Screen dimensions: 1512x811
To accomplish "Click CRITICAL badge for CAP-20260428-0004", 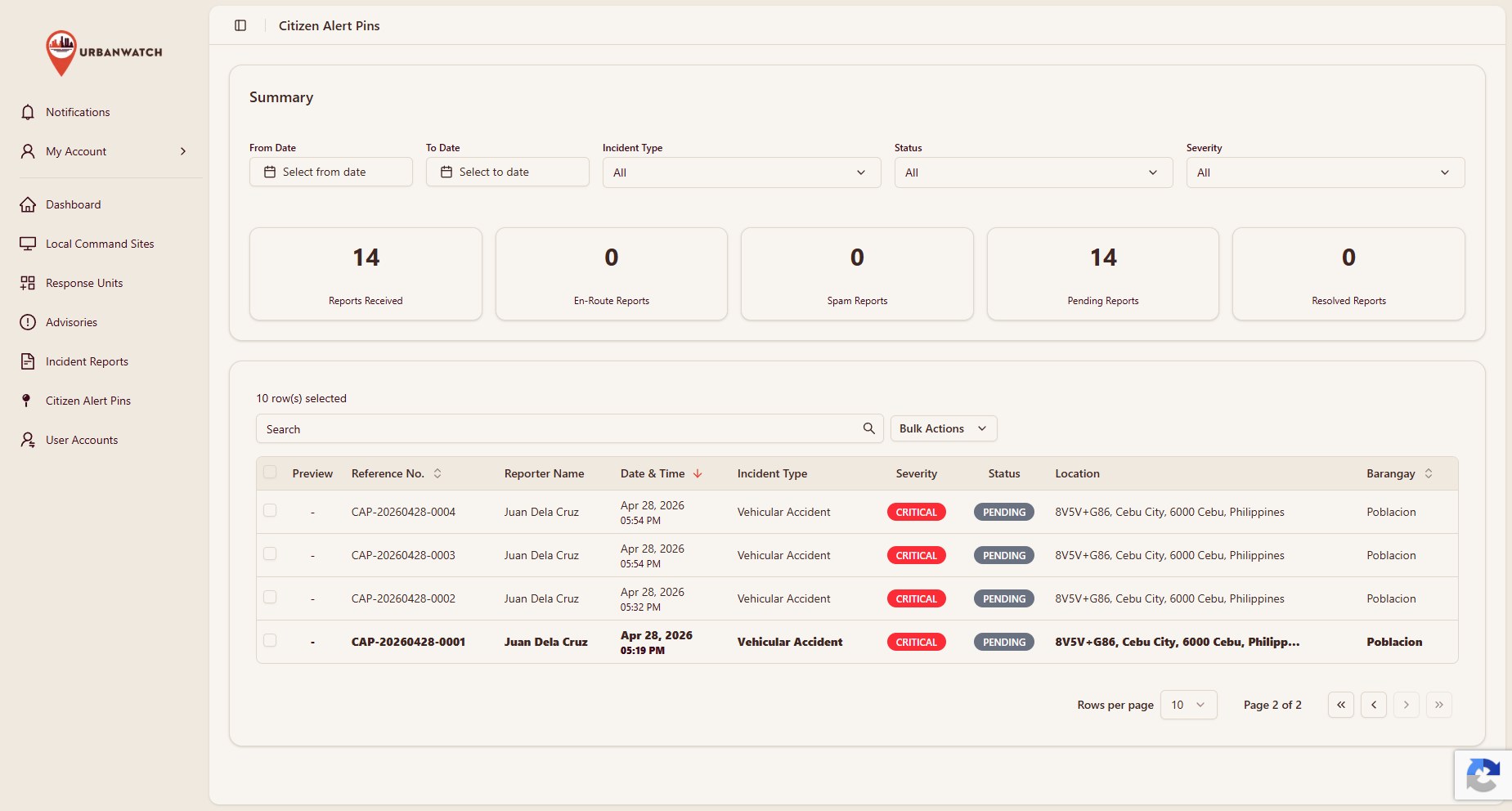I will [916, 512].
